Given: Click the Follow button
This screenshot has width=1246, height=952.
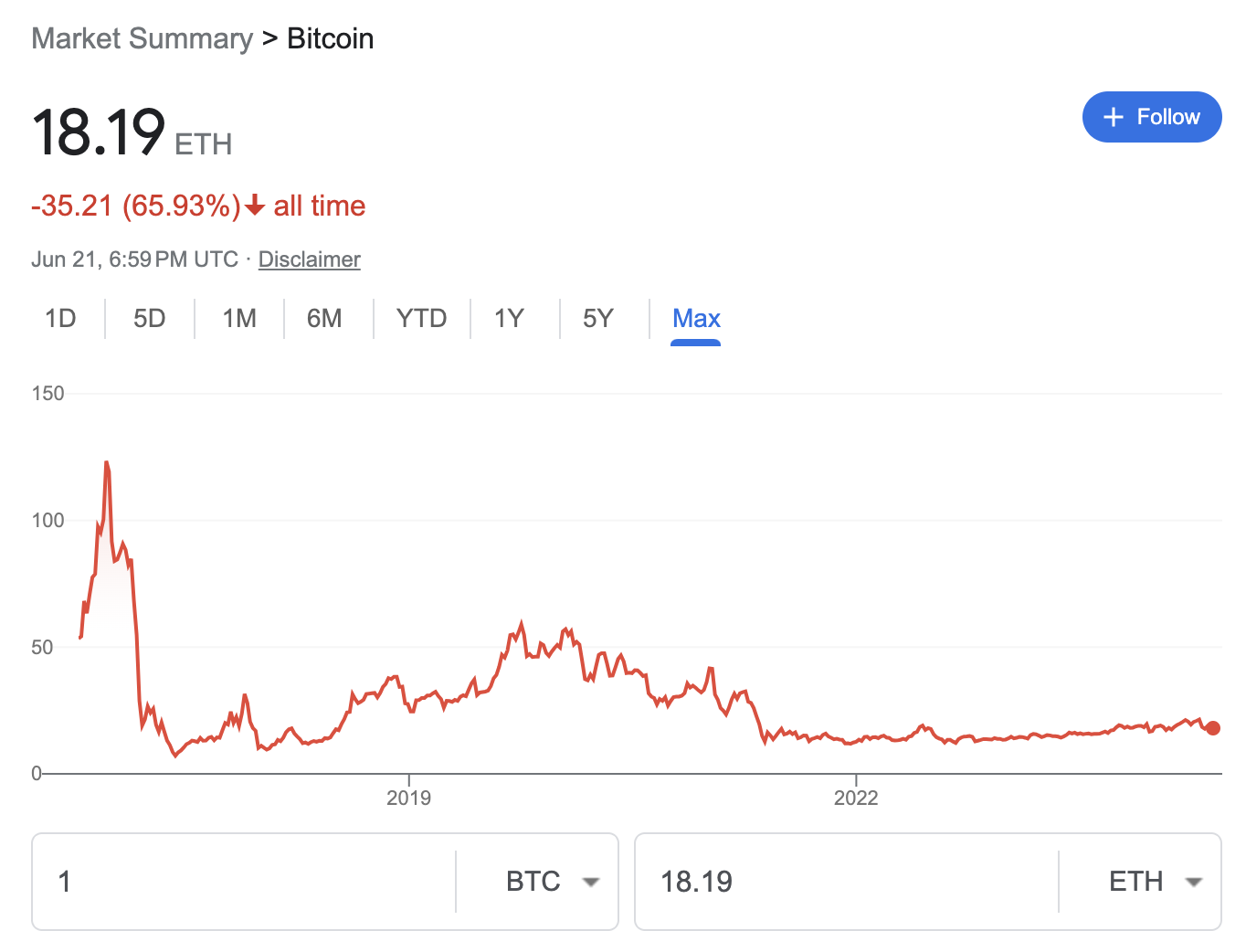Looking at the screenshot, I should [x=1151, y=117].
